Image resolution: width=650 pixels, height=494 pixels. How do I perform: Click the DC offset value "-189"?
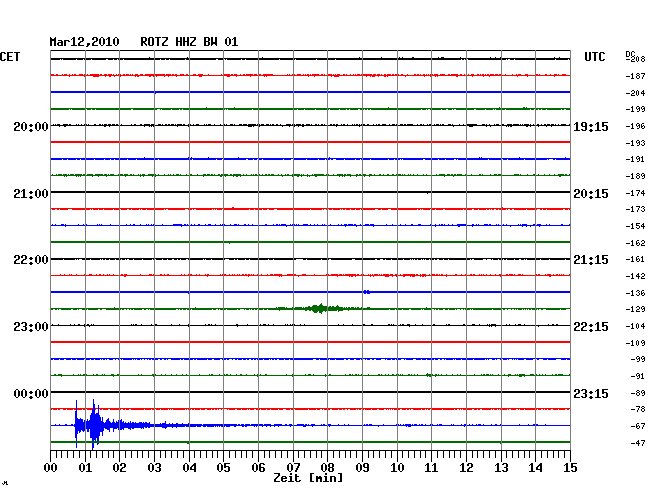tap(635, 176)
